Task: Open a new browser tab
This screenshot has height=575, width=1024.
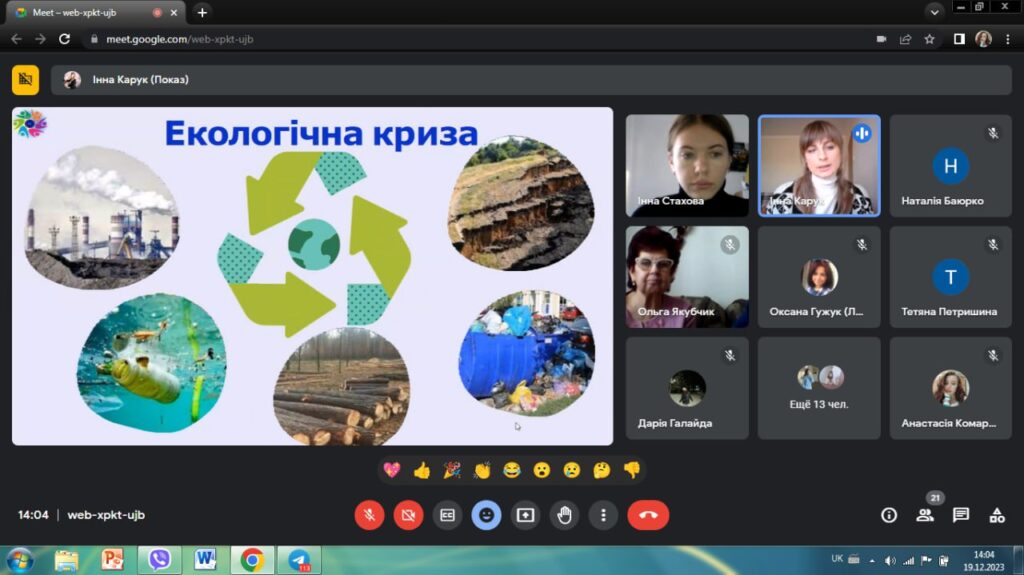Action: point(202,12)
